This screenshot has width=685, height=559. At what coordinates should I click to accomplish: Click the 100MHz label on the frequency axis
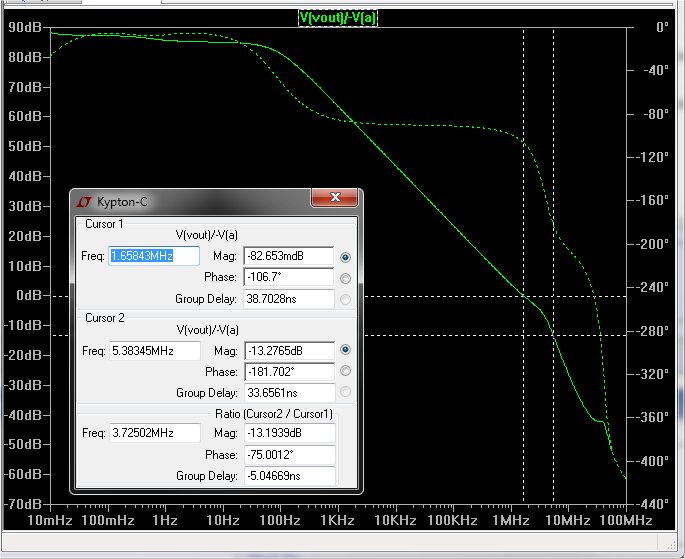(626, 521)
